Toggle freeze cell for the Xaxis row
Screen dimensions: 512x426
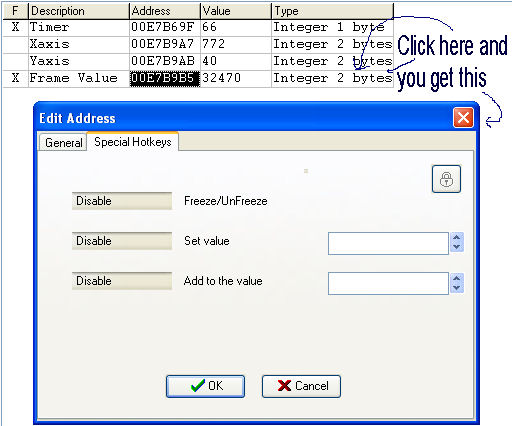click(15, 44)
